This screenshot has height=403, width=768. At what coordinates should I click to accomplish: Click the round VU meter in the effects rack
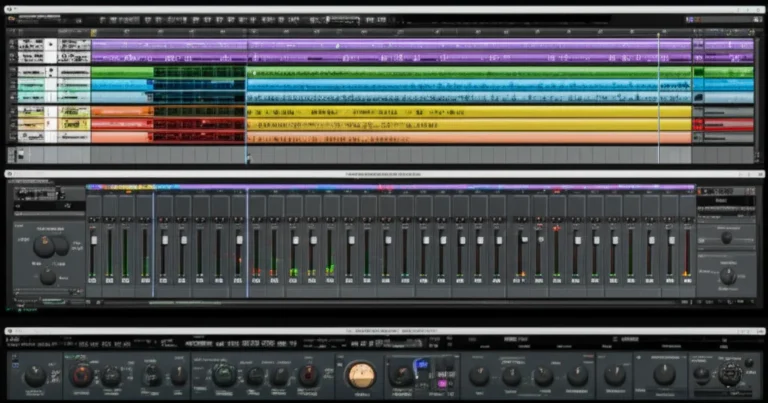click(361, 376)
